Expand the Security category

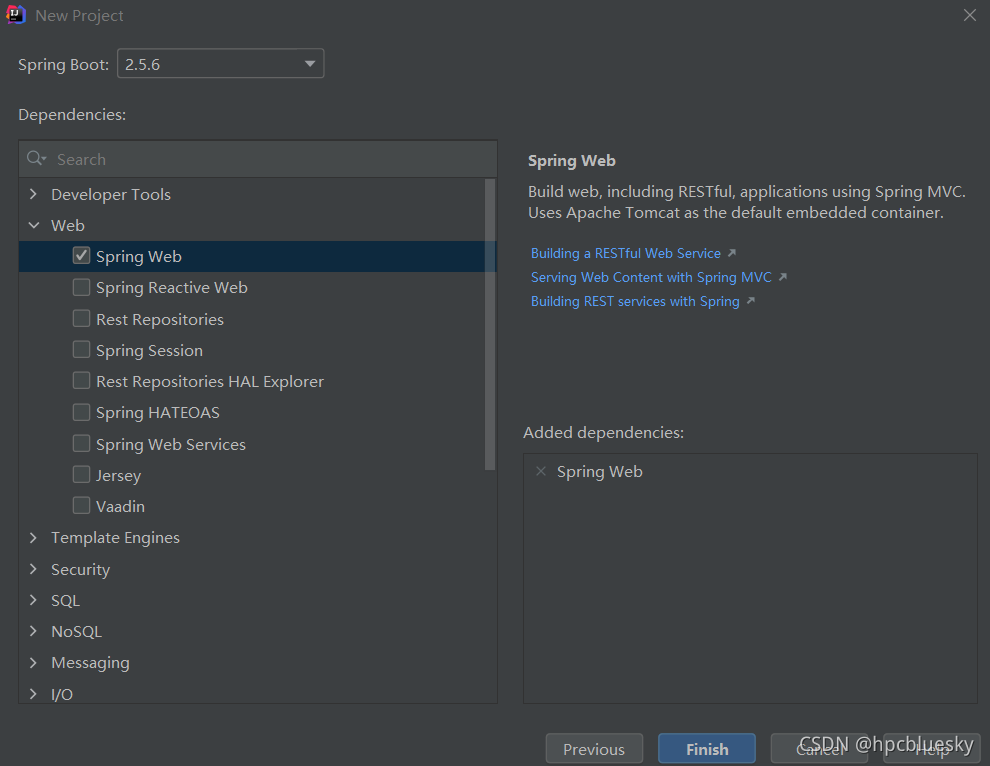[33, 569]
